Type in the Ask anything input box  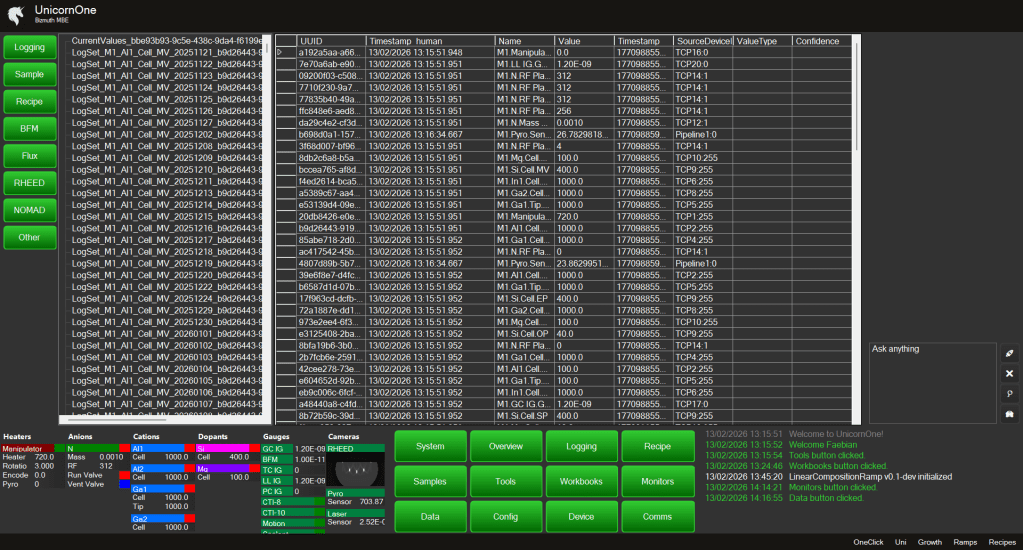[x=930, y=380]
